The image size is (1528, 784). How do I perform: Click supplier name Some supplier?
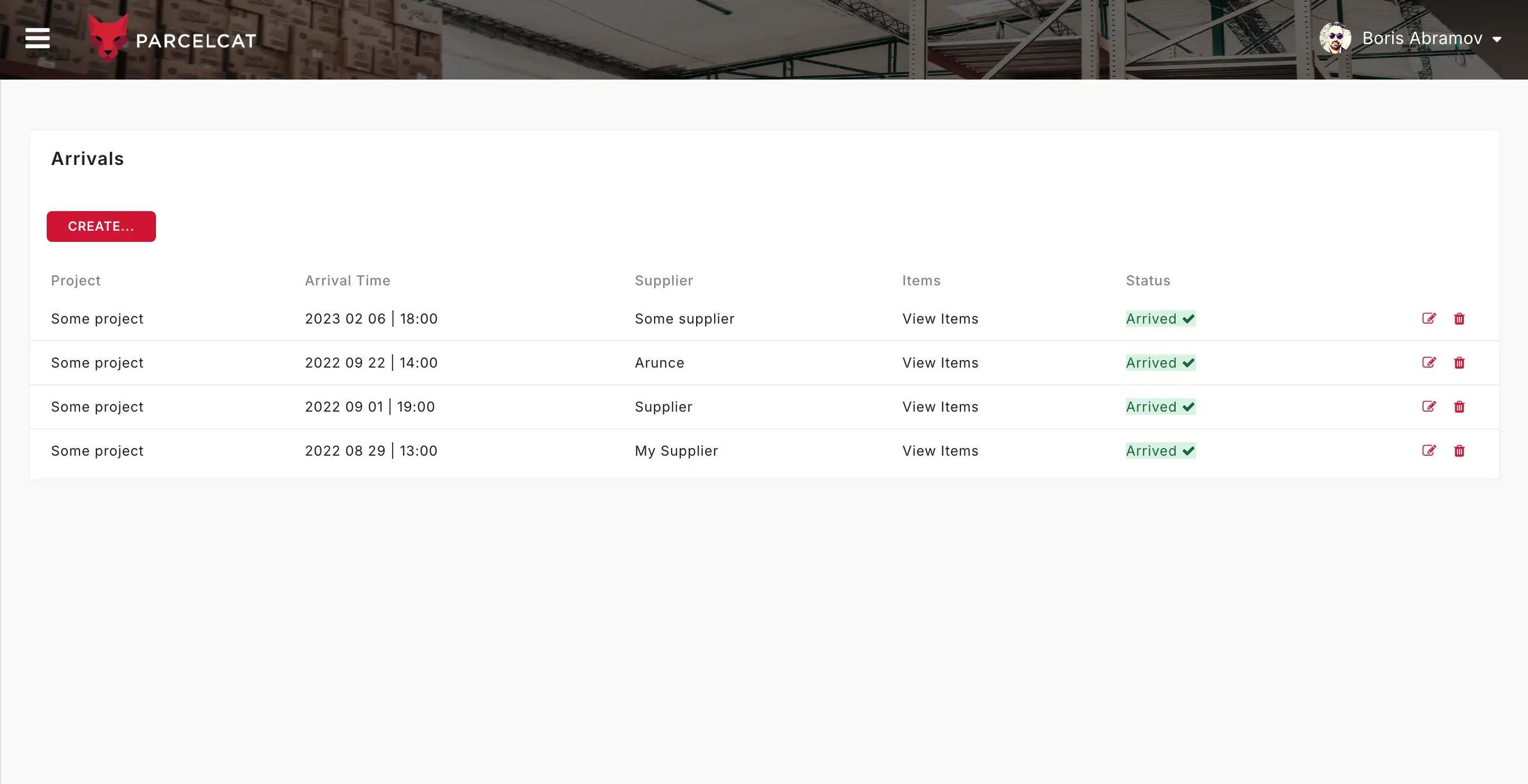point(684,319)
